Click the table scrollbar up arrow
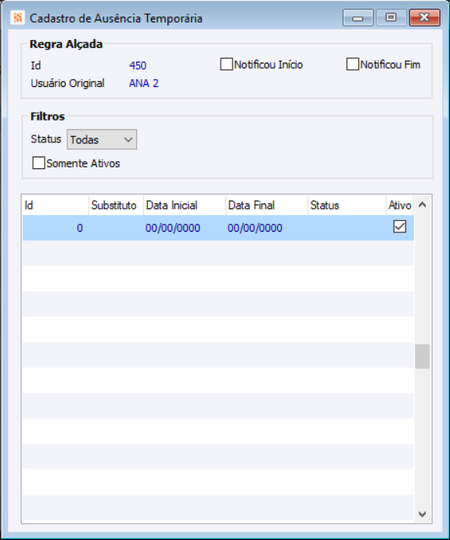This screenshot has width=450, height=540. point(422,205)
